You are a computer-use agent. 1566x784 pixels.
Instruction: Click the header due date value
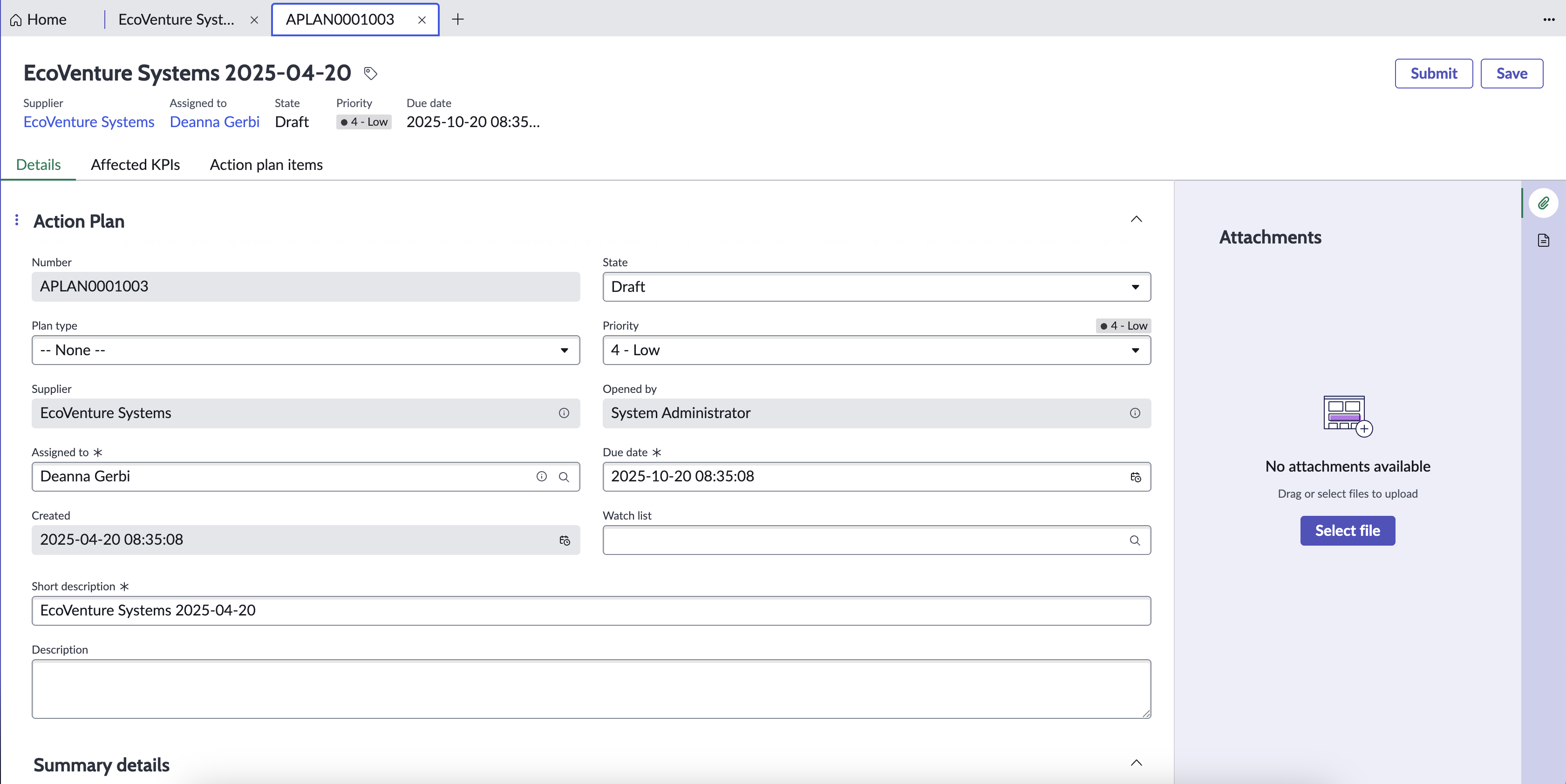coord(473,122)
